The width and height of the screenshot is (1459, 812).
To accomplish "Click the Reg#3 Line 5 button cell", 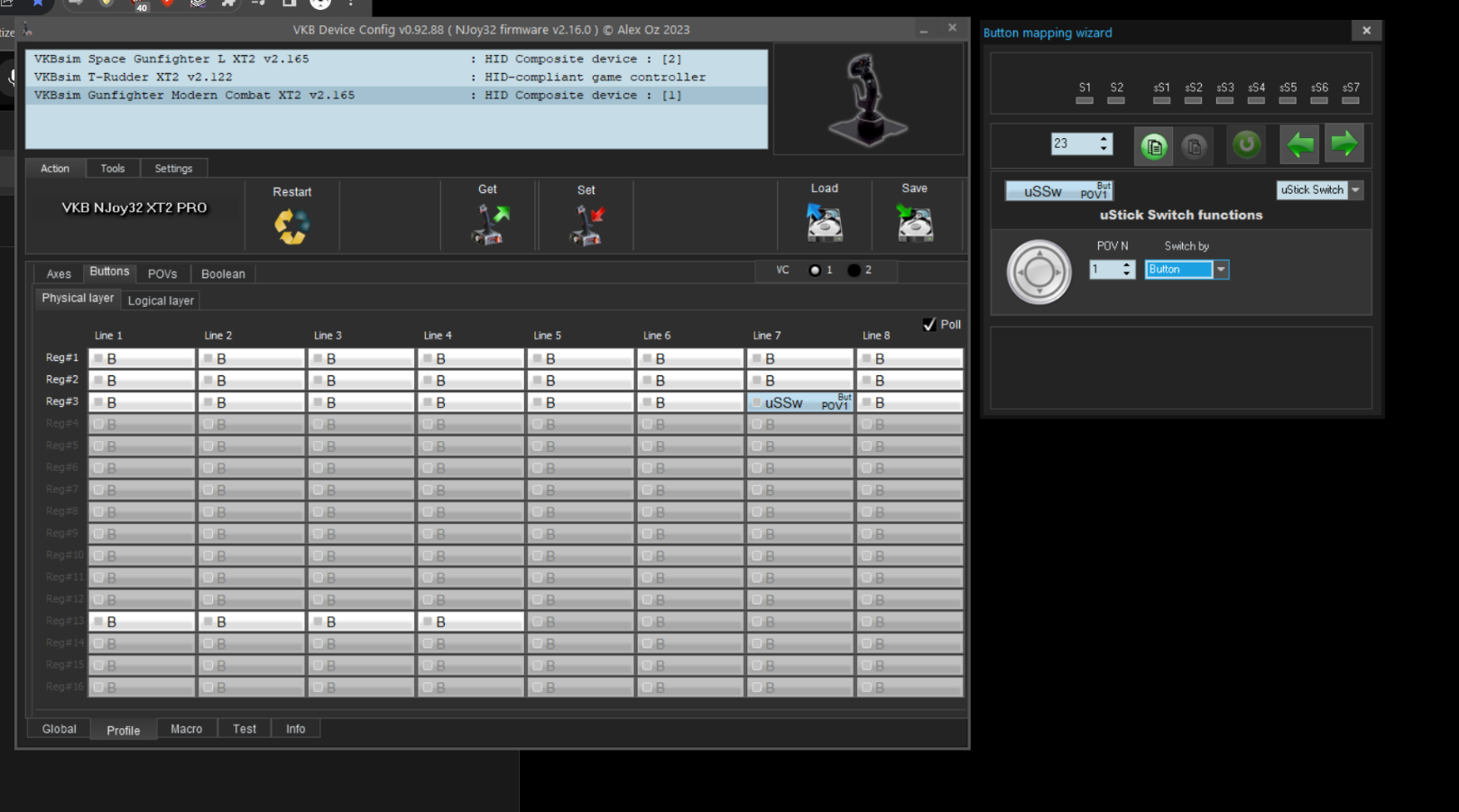I will pos(581,402).
